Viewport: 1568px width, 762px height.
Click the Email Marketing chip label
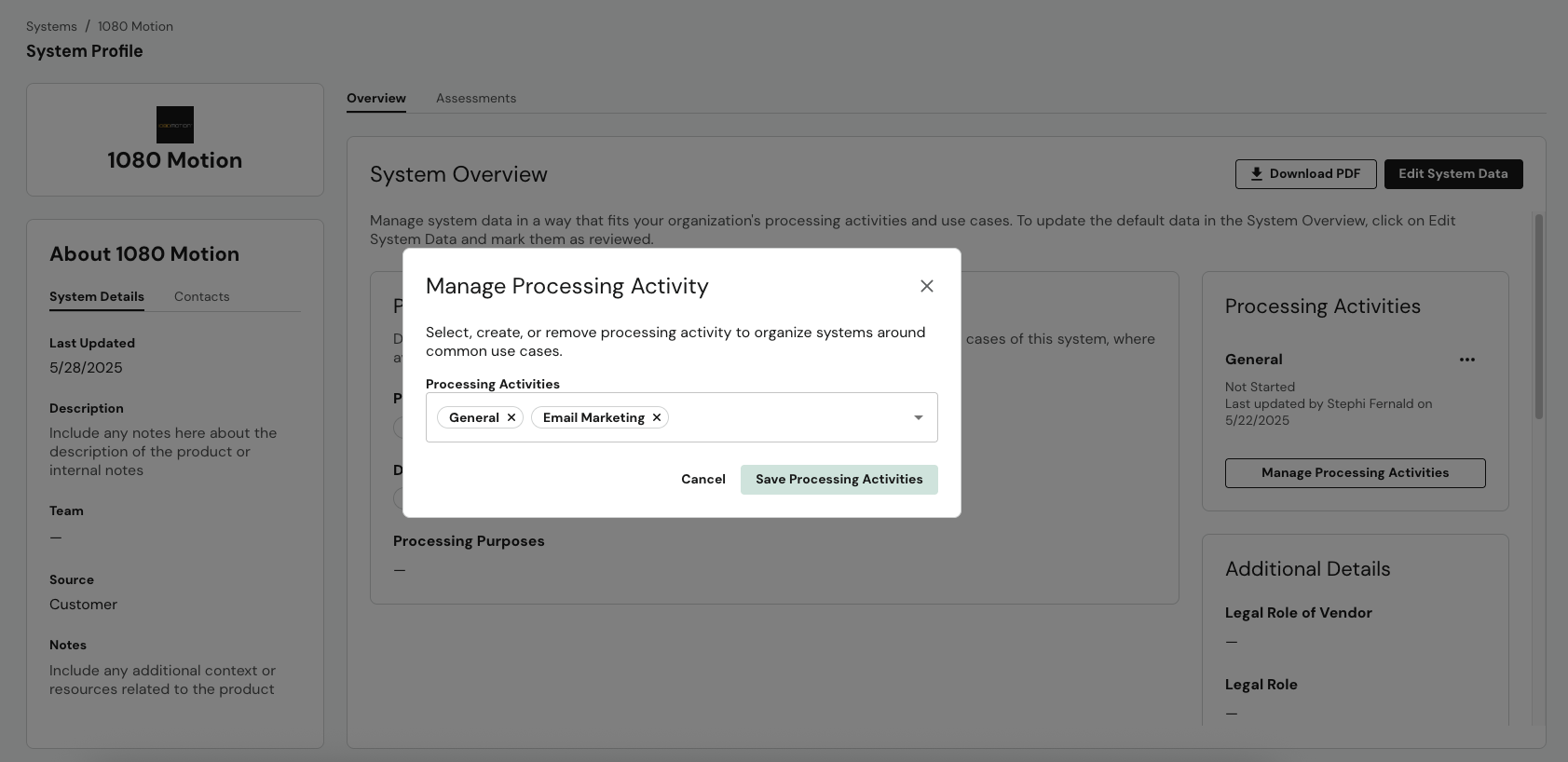pos(593,417)
